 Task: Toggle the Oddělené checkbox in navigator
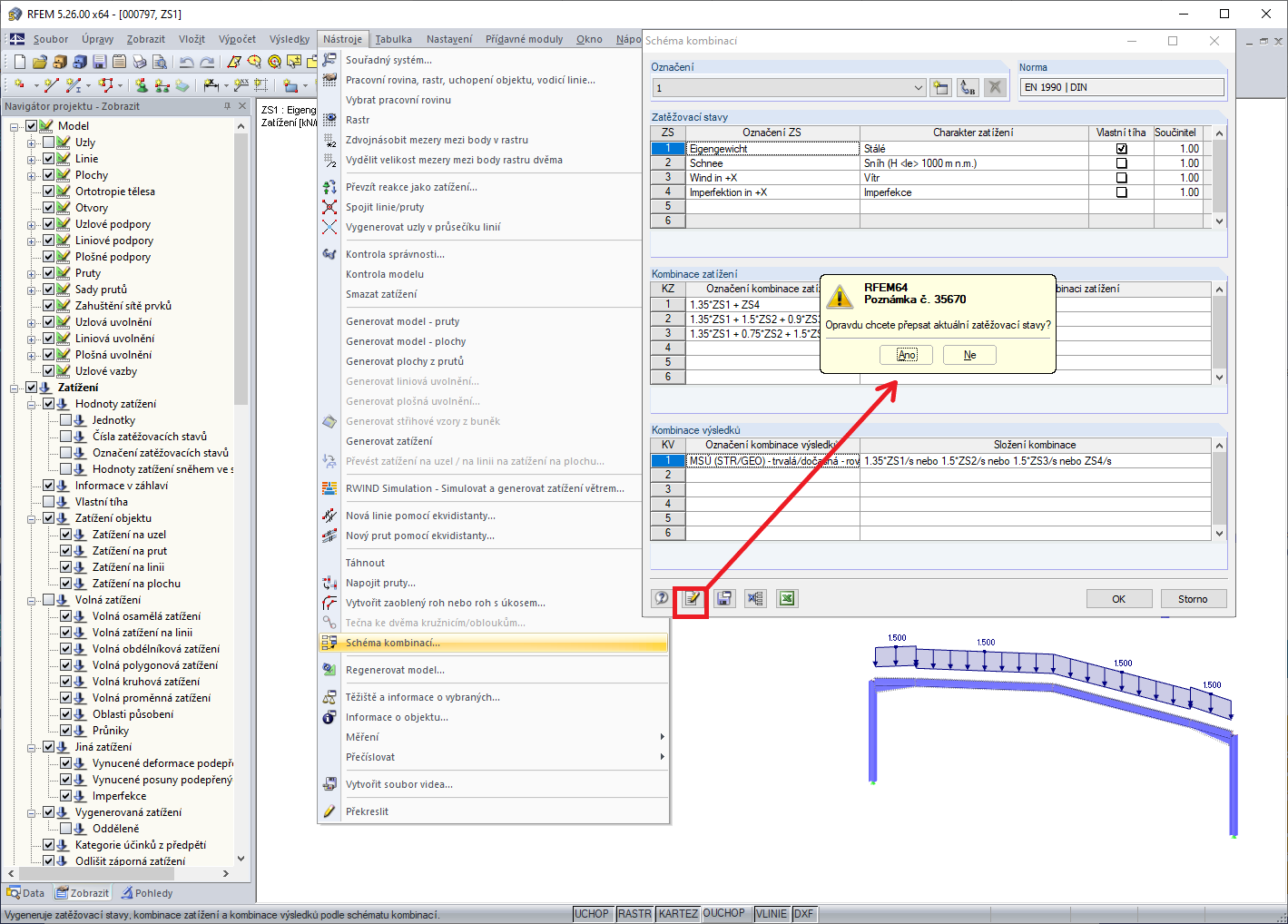click(66, 829)
